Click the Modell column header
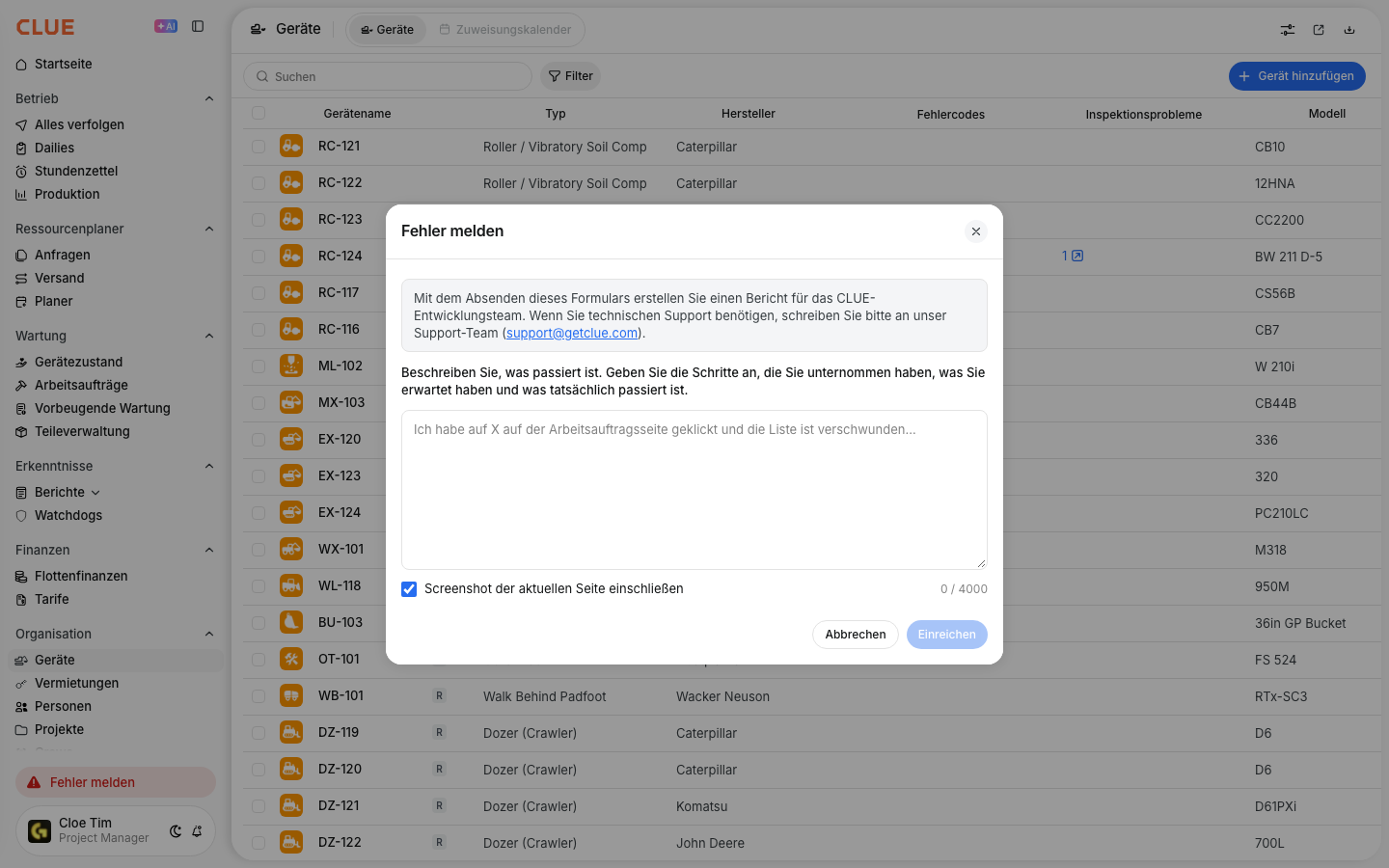The height and width of the screenshot is (868, 1389). [x=1327, y=114]
